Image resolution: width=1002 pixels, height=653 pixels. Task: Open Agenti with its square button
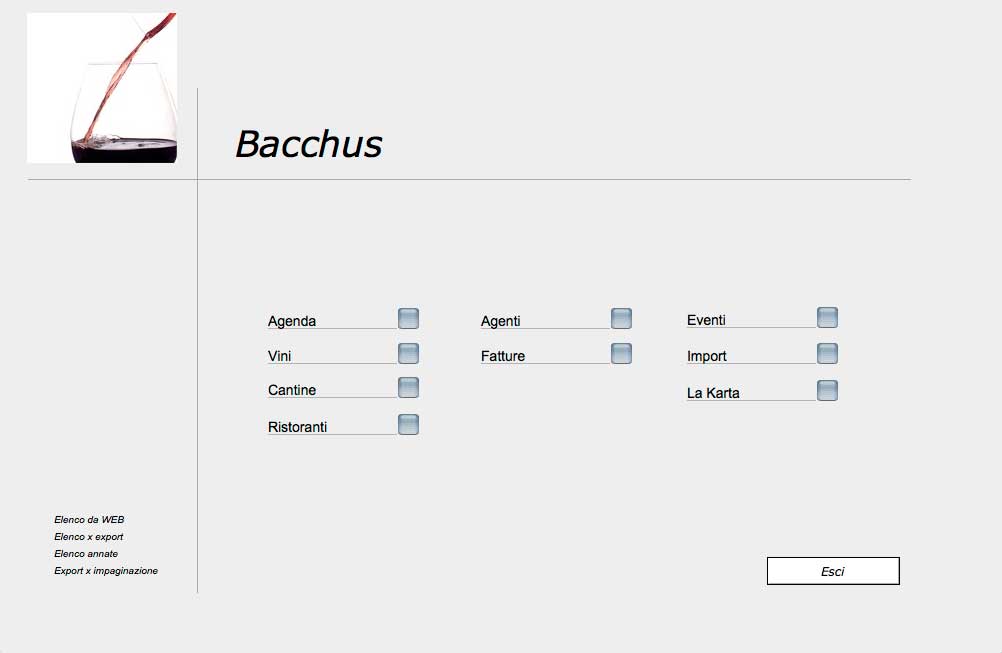point(621,318)
